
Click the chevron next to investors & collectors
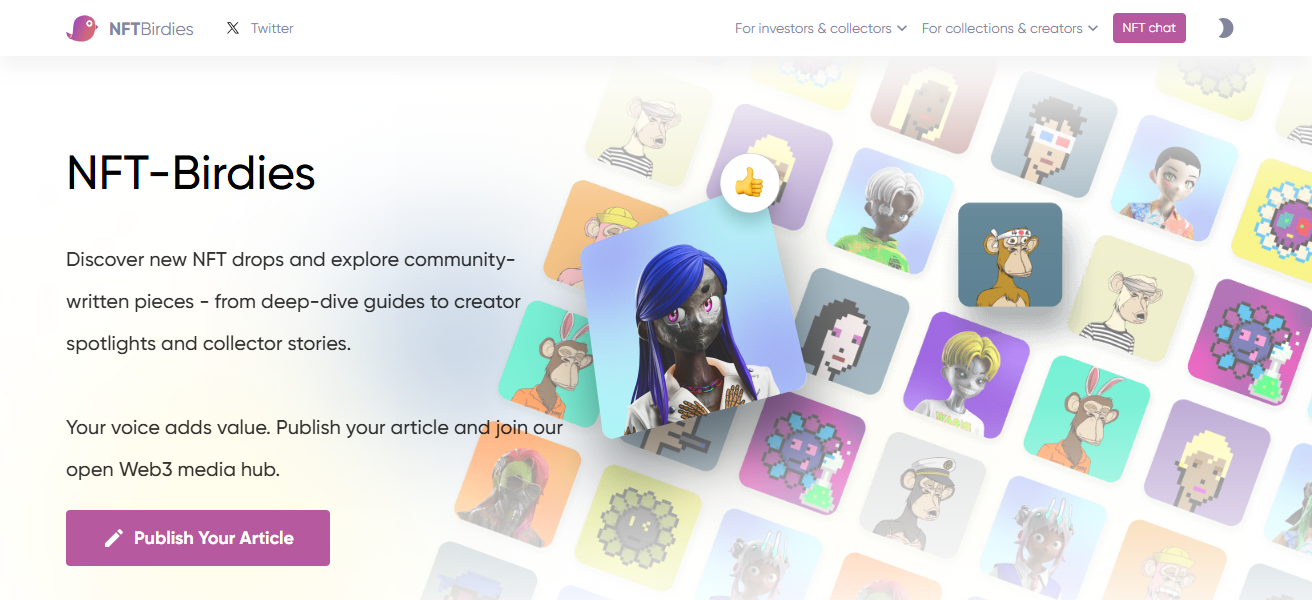point(901,28)
